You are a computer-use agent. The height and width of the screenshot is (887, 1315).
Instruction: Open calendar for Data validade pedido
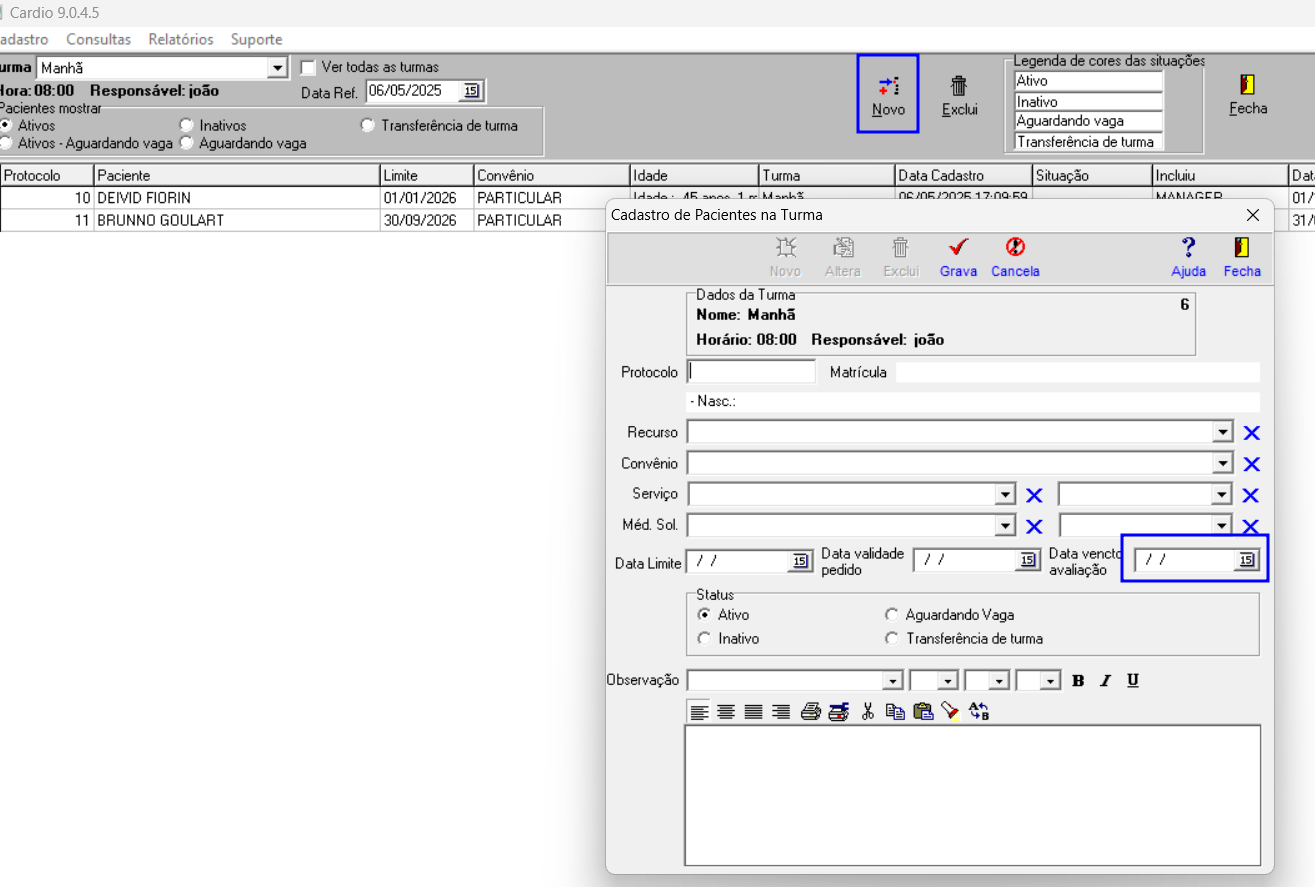coord(1028,560)
